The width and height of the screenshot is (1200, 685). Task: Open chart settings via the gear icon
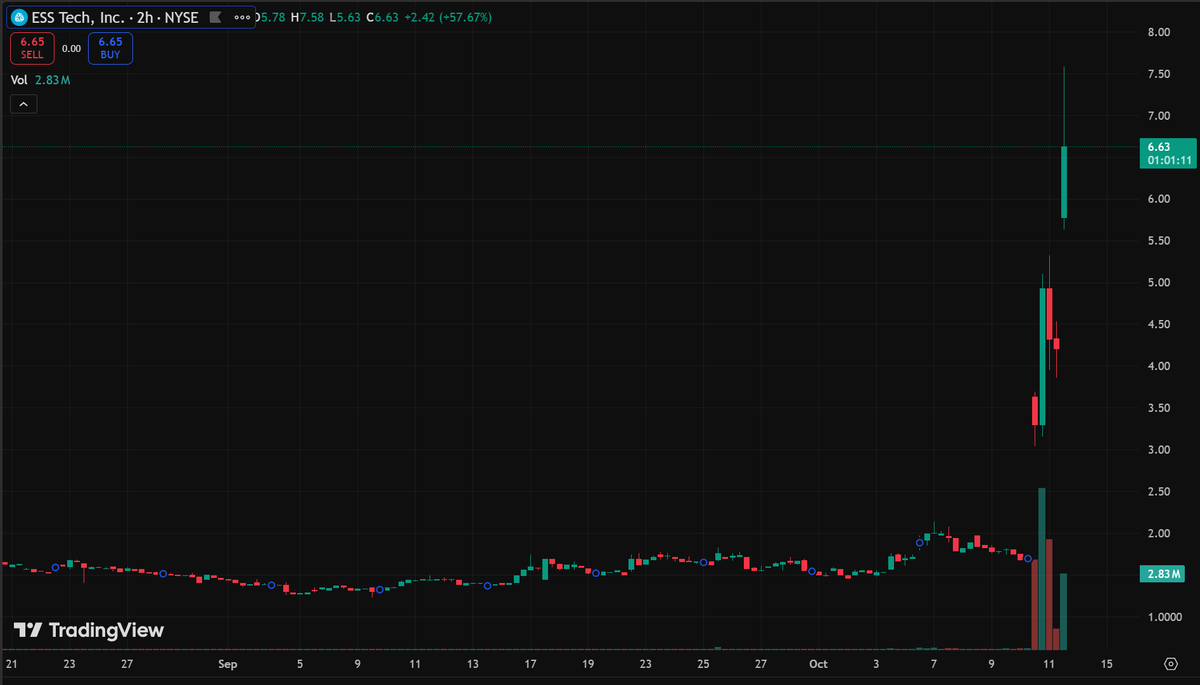[1169, 663]
